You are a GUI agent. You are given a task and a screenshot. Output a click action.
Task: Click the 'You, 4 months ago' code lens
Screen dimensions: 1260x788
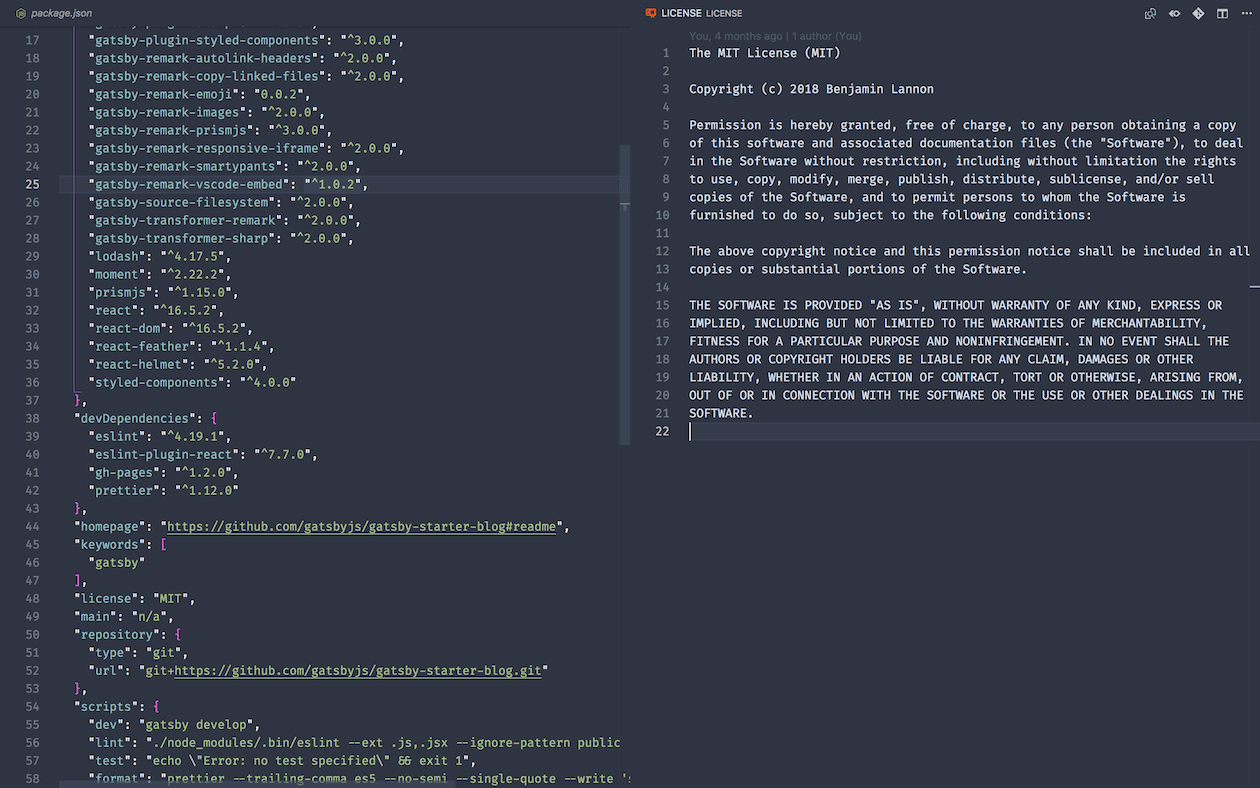(735, 36)
